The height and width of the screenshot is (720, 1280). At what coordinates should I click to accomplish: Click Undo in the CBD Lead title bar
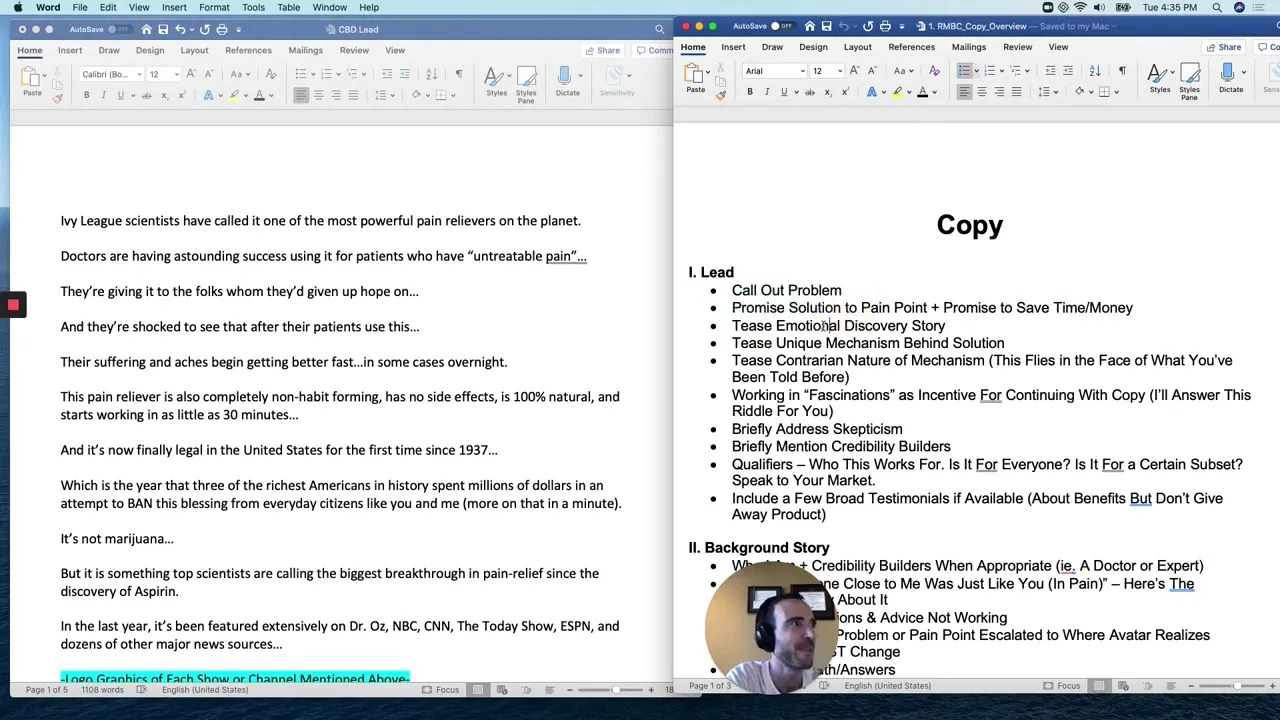click(x=180, y=29)
